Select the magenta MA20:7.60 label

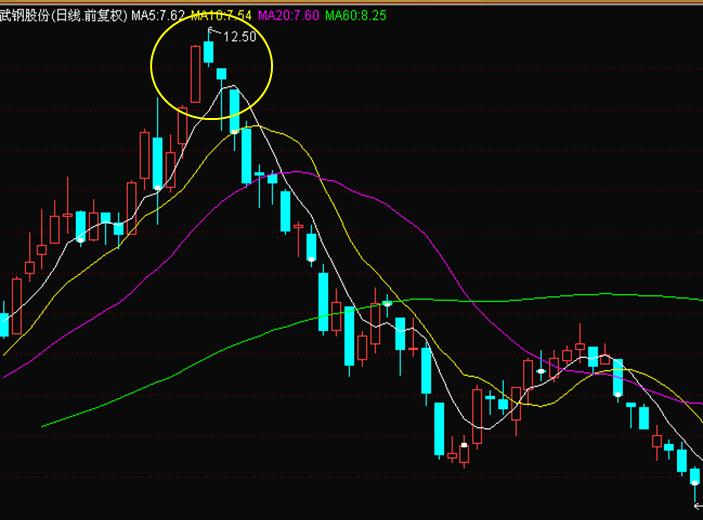[x=288, y=16]
